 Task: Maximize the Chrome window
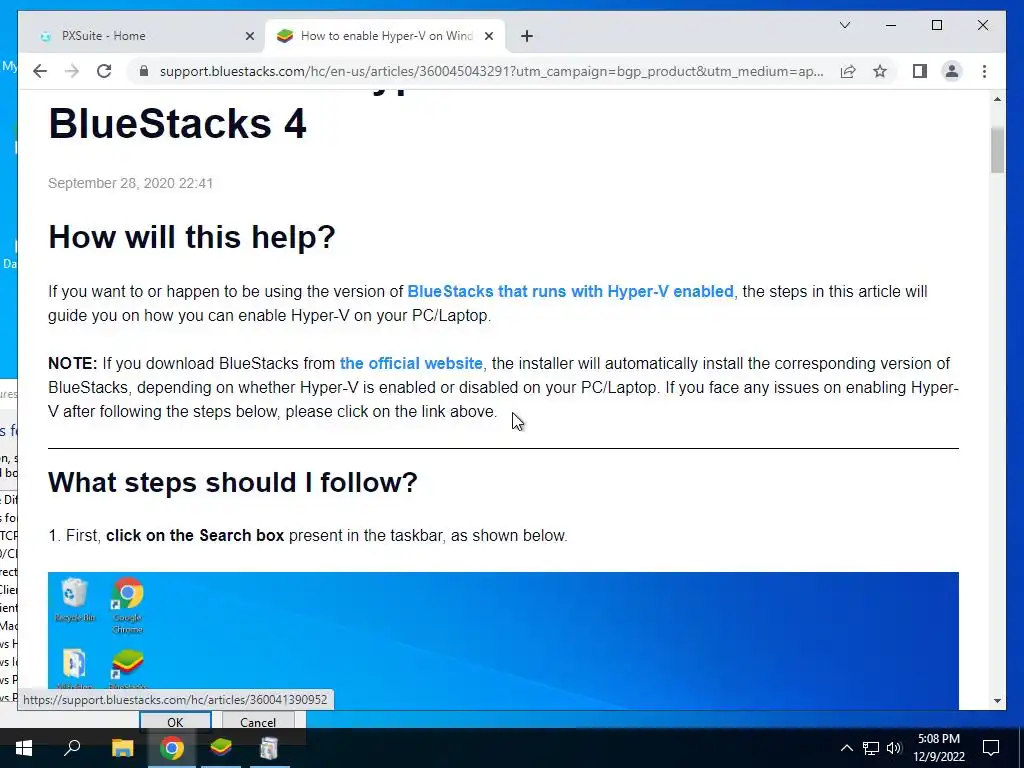[937, 25]
